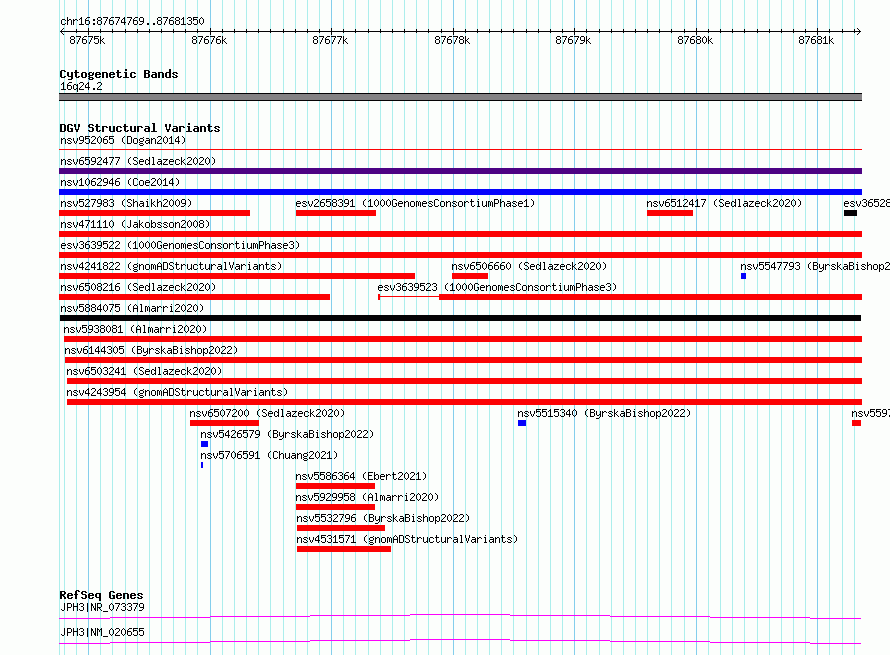Open esv3639523 (1000GenomesConsortiumPhase3) label

click(497, 287)
